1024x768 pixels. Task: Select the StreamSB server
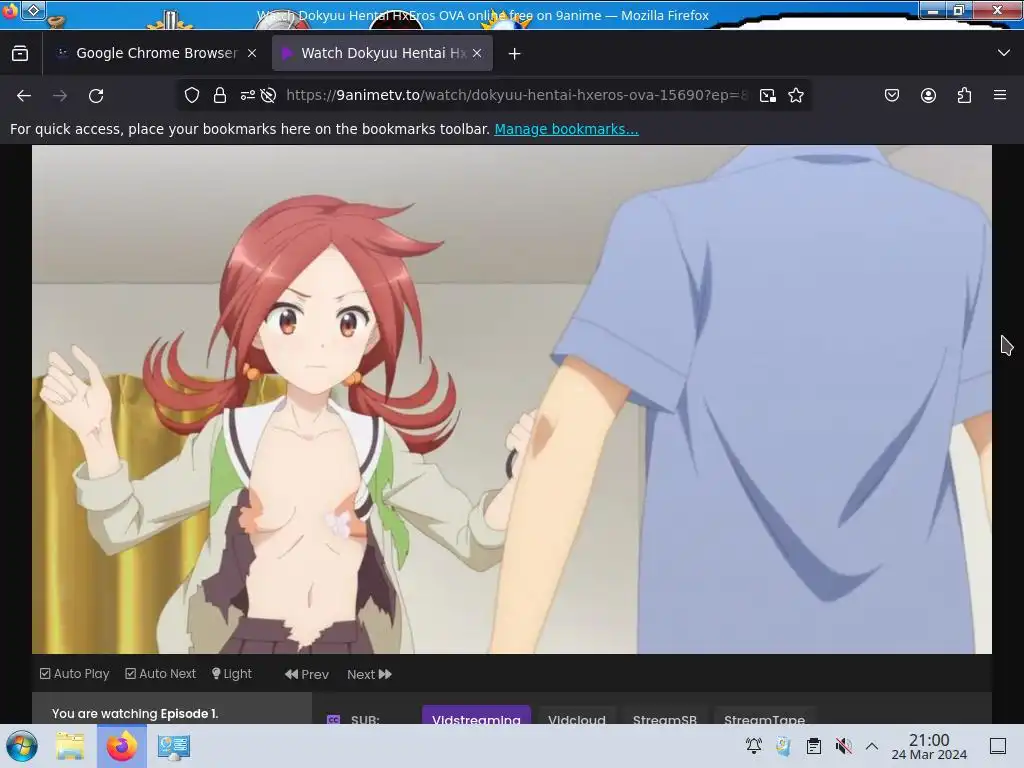click(x=665, y=716)
